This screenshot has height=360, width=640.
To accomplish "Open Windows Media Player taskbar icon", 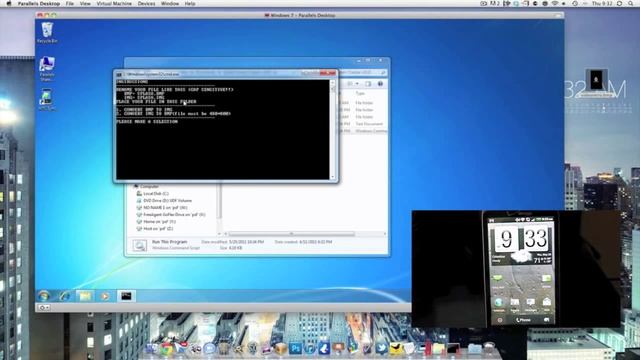I will coord(105,296).
